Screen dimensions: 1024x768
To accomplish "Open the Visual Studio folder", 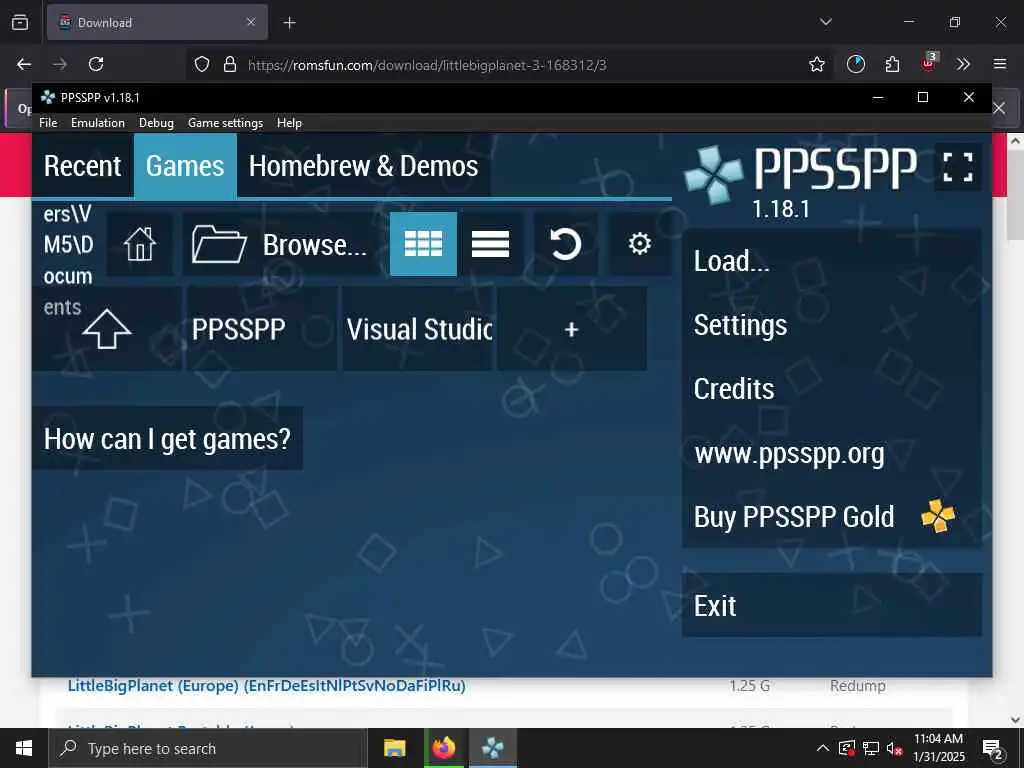I will [418, 329].
